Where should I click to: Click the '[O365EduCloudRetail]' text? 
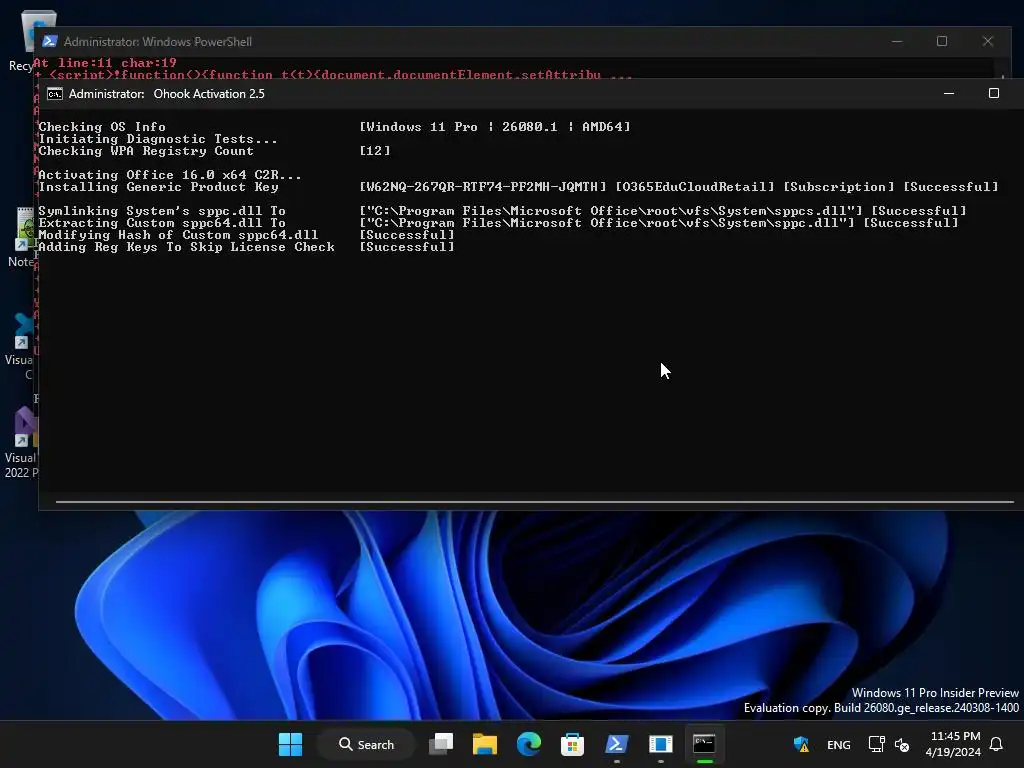pos(695,187)
